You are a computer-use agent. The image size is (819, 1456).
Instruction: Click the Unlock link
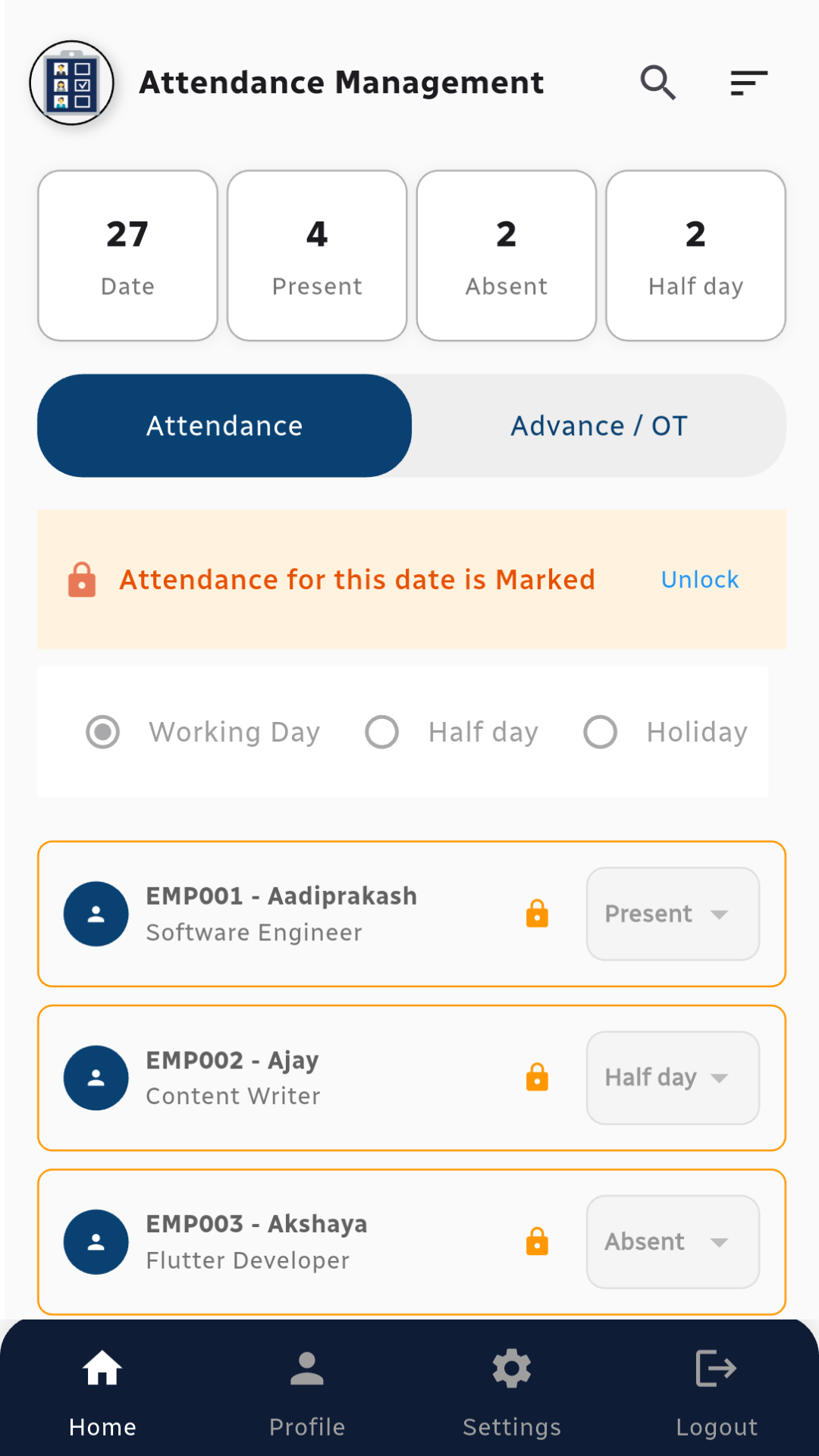tap(699, 580)
